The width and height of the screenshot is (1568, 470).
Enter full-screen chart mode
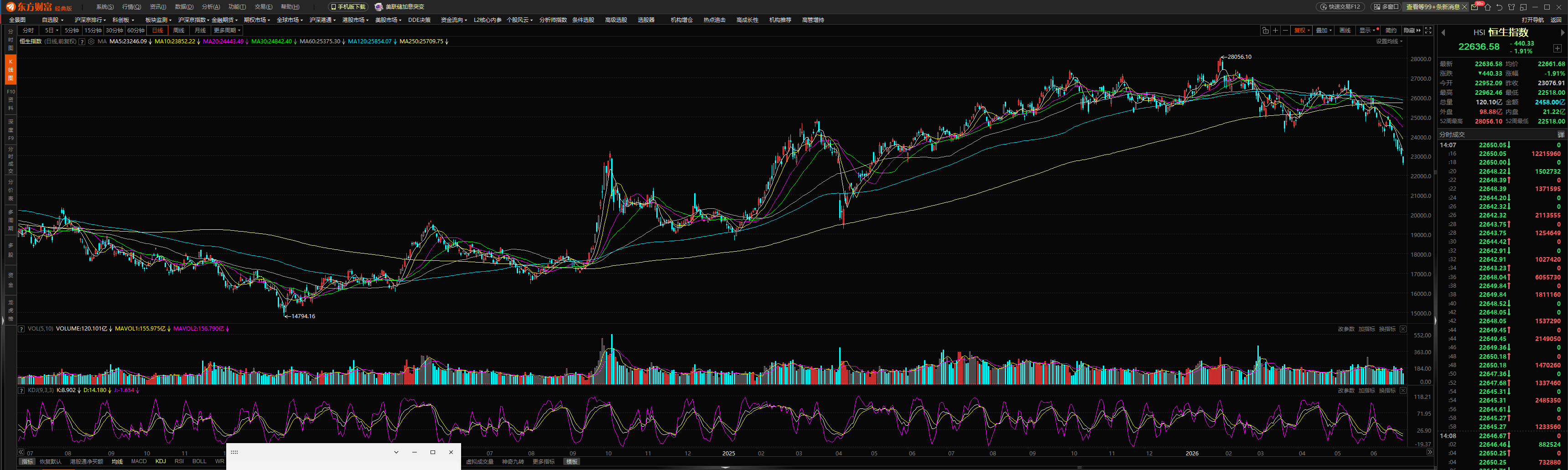1428,31
